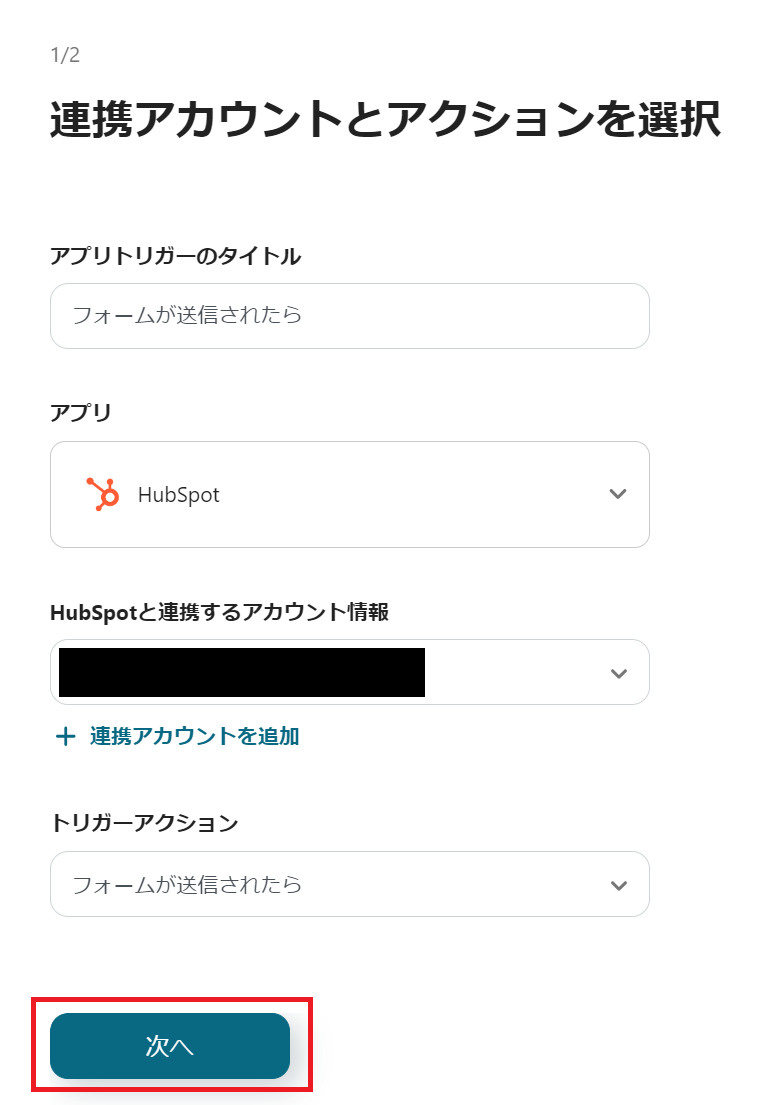Viewport: 784px width, 1105px height.
Task: Click the 次へ button
Action: (x=169, y=1045)
